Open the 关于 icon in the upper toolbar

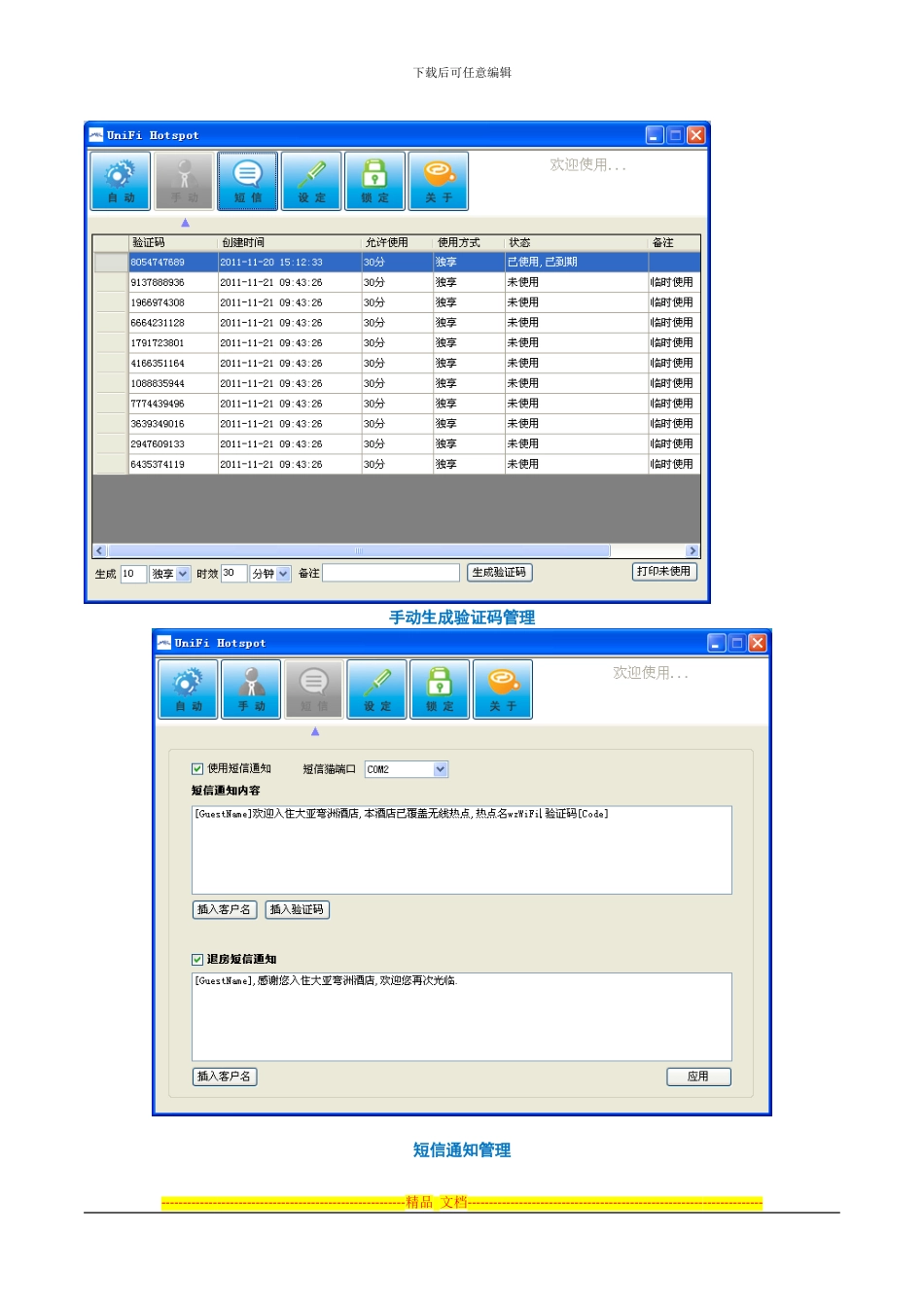(439, 182)
